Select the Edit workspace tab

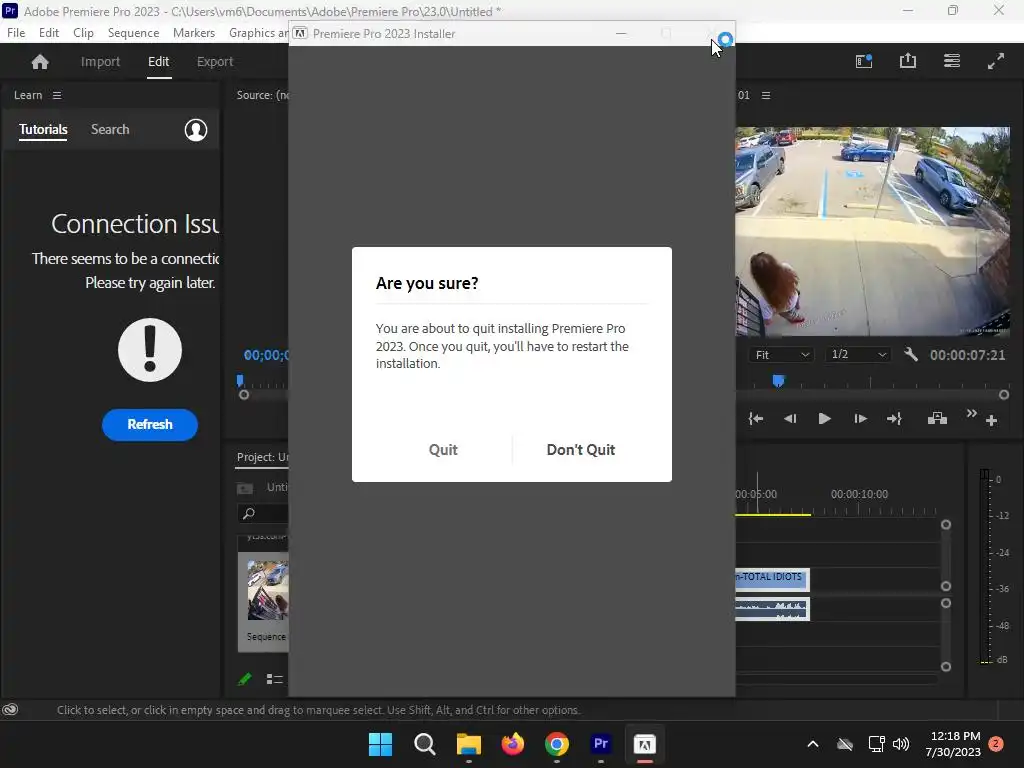(x=158, y=61)
